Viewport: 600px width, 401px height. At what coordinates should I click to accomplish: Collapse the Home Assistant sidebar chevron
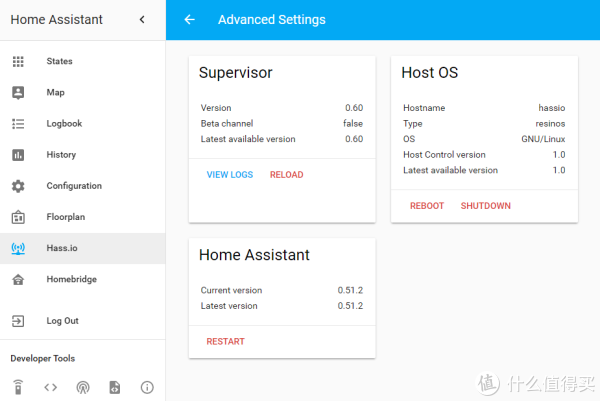[142, 19]
